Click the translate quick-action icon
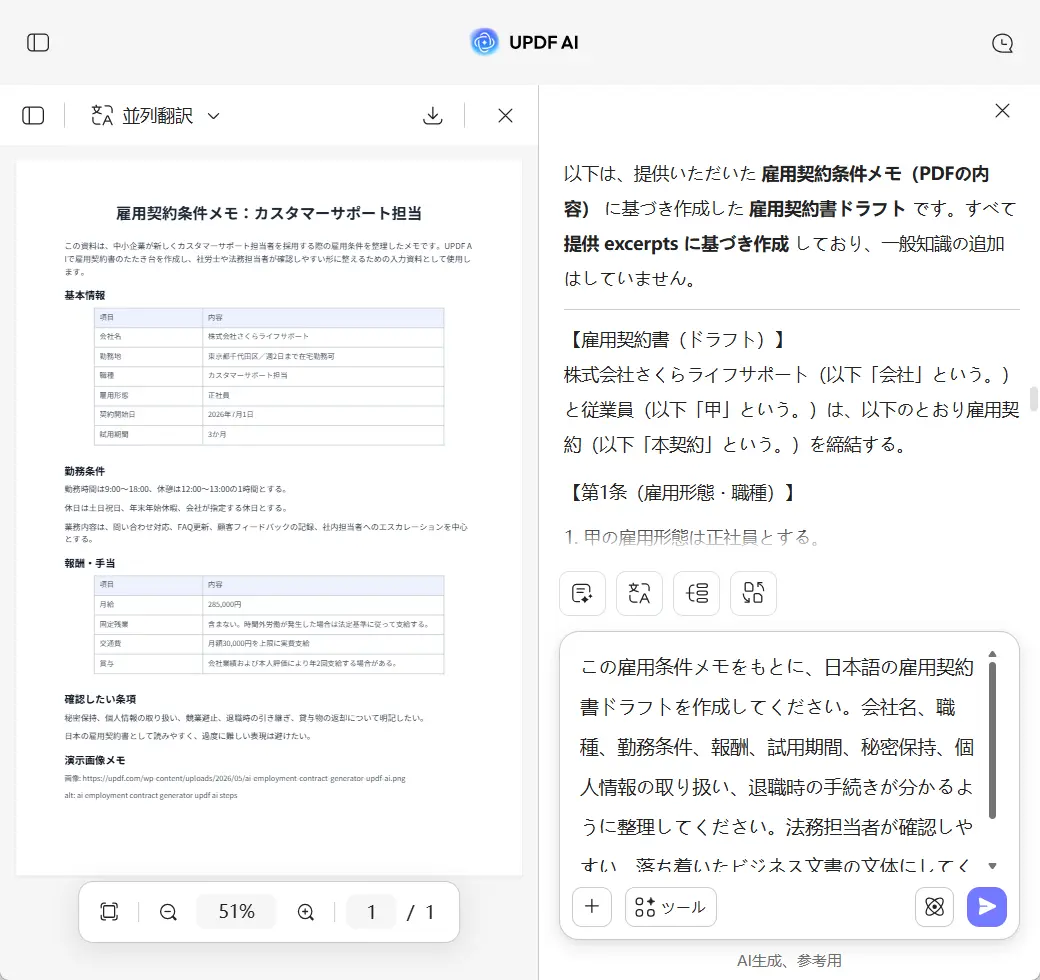This screenshot has width=1040, height=980. tap(639, 593)
